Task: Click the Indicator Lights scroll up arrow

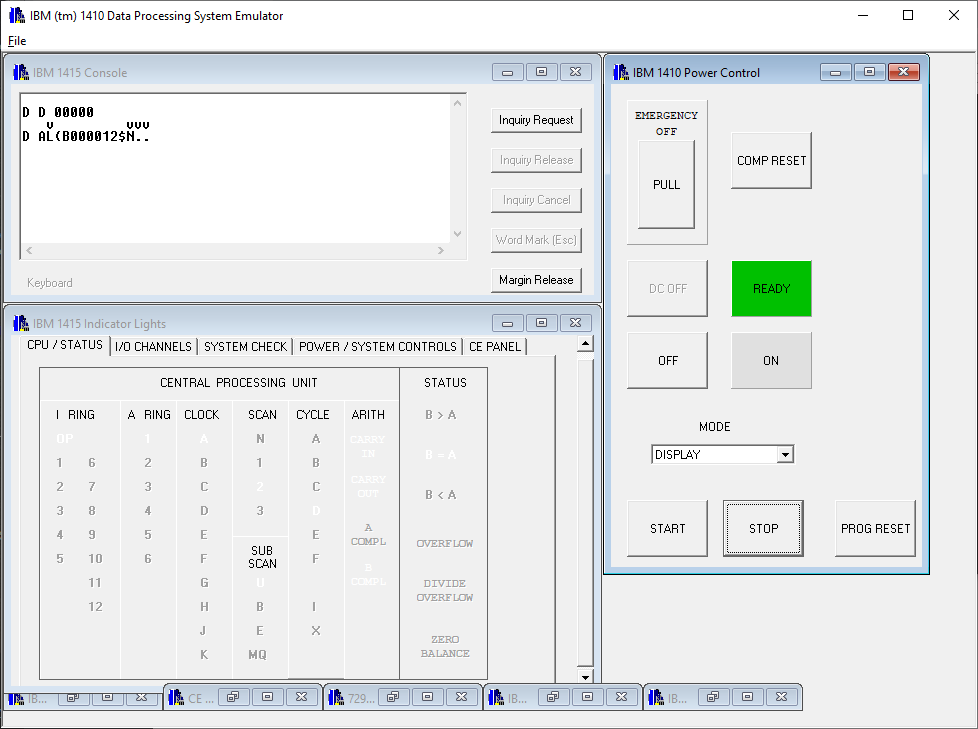Action: pyautogui.click(x=585, y=344)
